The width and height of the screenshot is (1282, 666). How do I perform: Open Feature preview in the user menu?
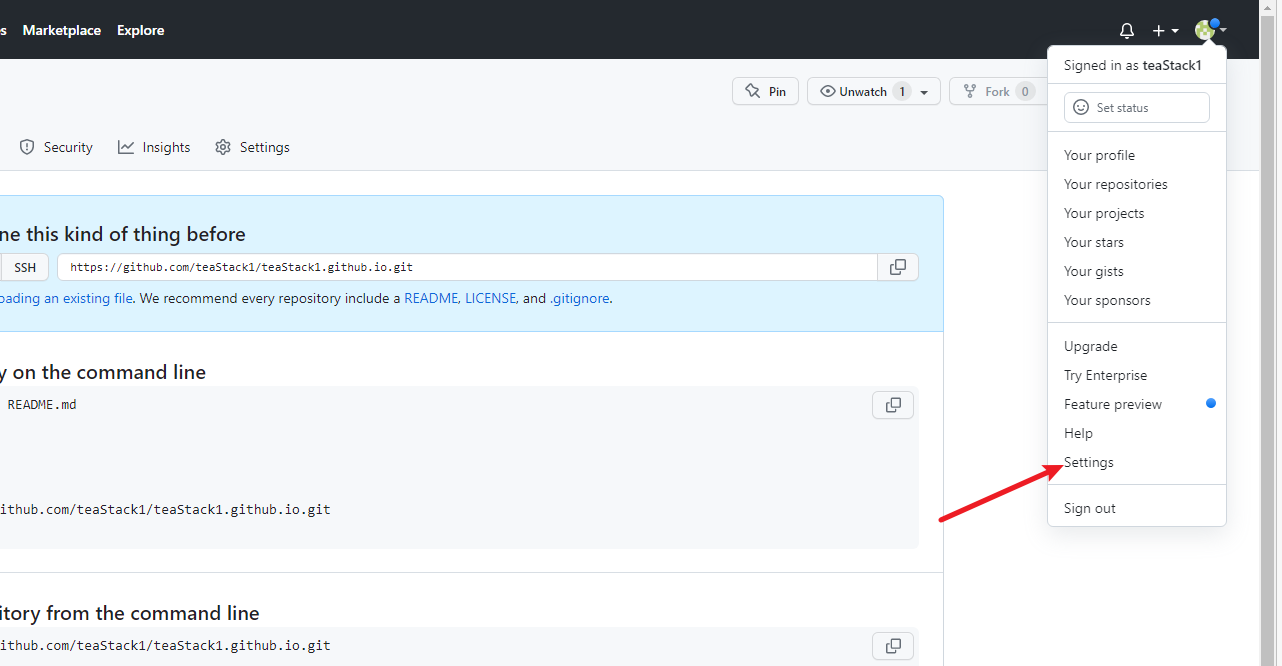[1136, 404]
